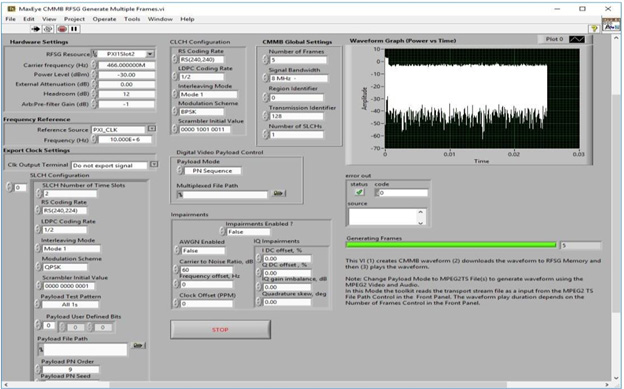
Task: Click the Power Level -30.00 field
Action: [x=127, y=74]
